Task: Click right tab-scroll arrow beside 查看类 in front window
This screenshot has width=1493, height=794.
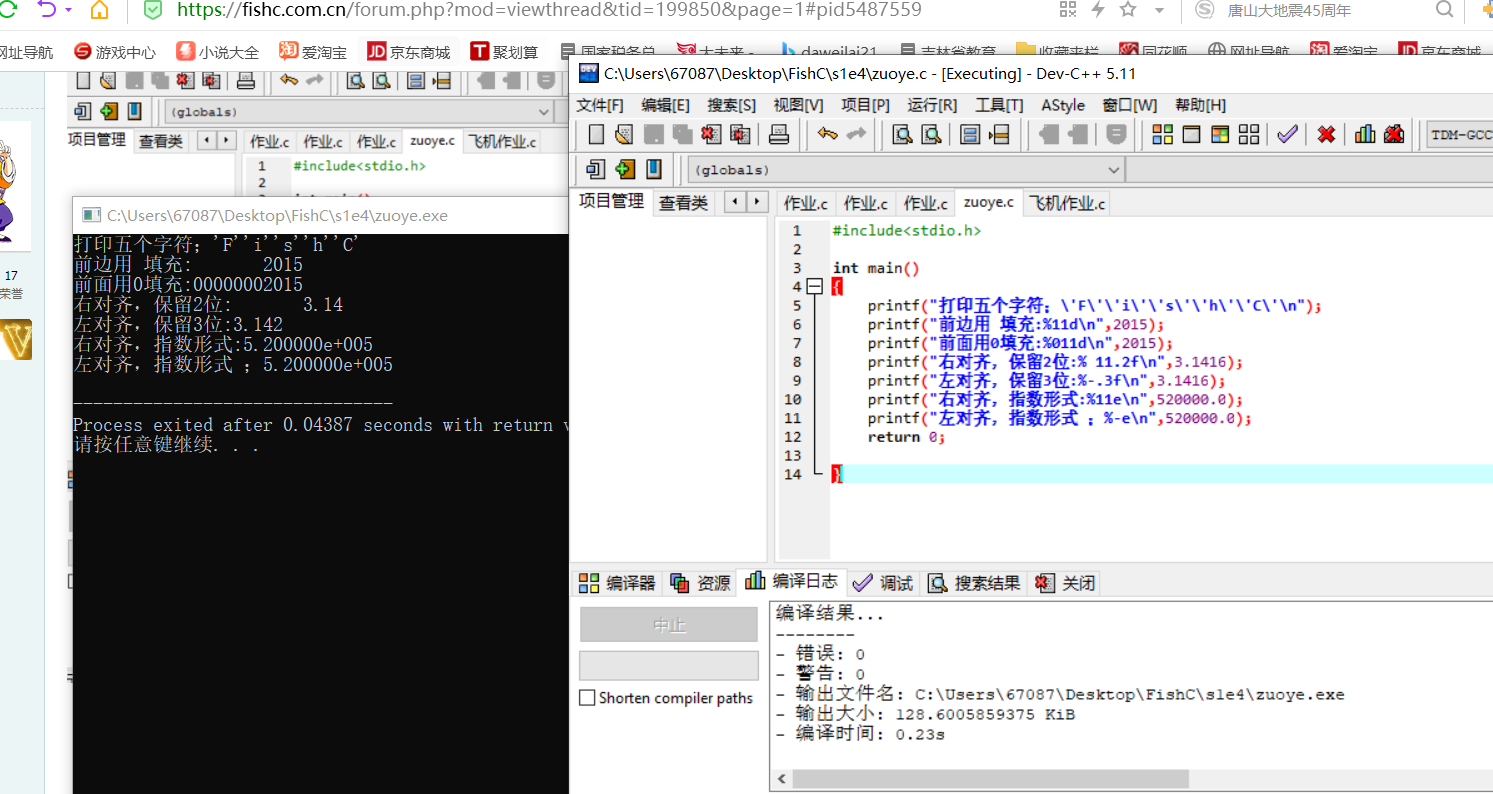Action: click(x=757, y=201)
